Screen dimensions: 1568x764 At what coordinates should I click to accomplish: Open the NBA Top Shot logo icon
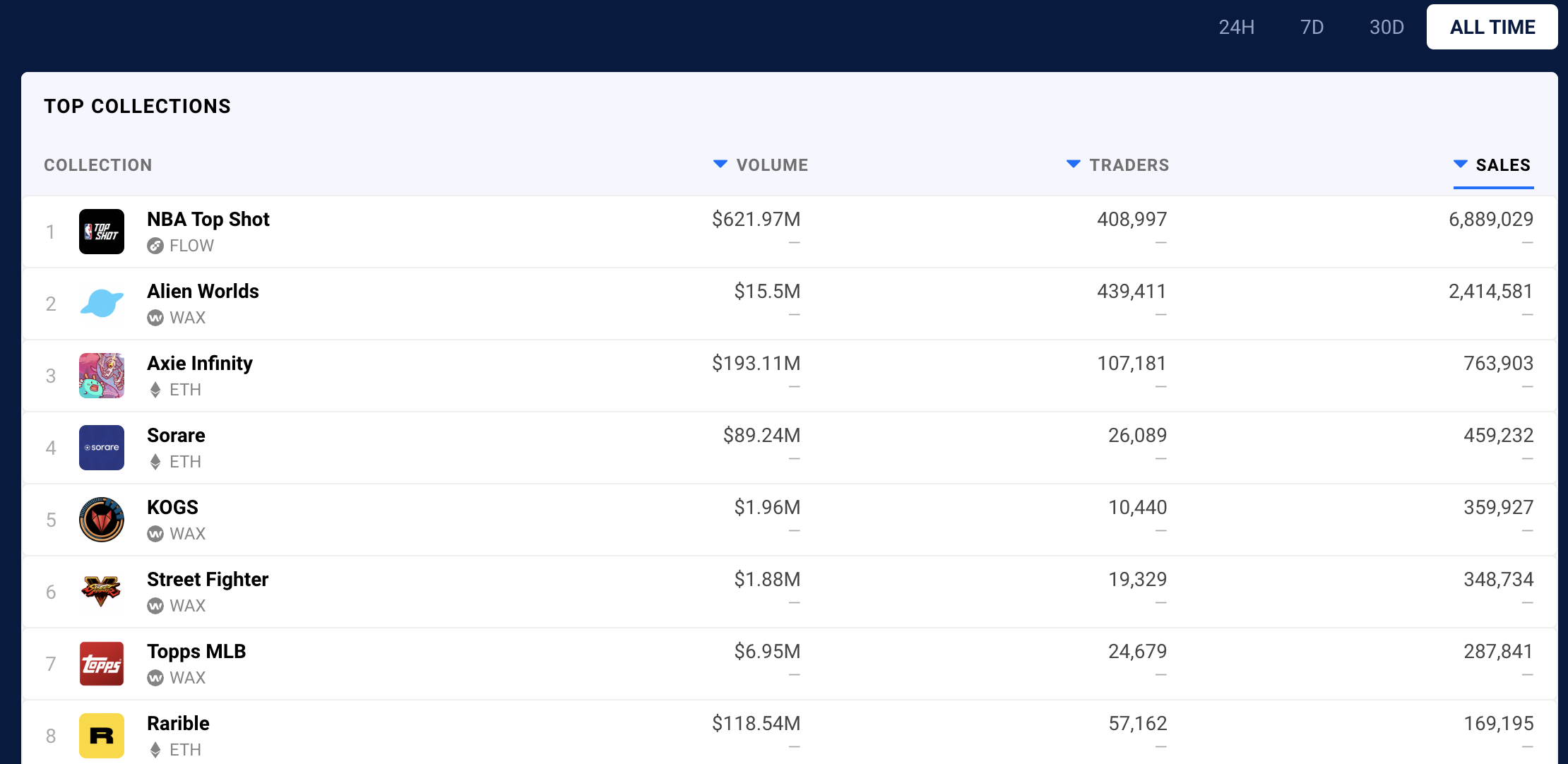pyautogui.click(x=102, y=232)
